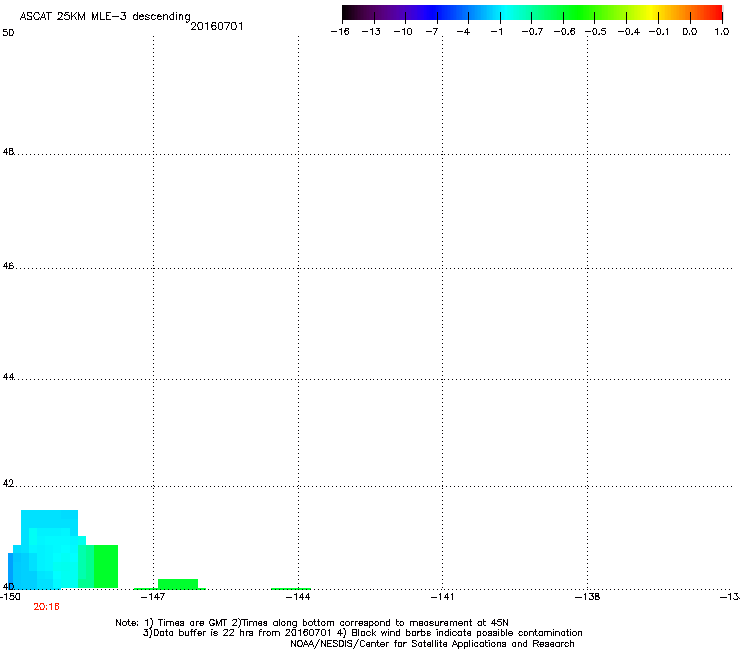
Task: Click the -0.6 color scale label
Action: [564, 32]
